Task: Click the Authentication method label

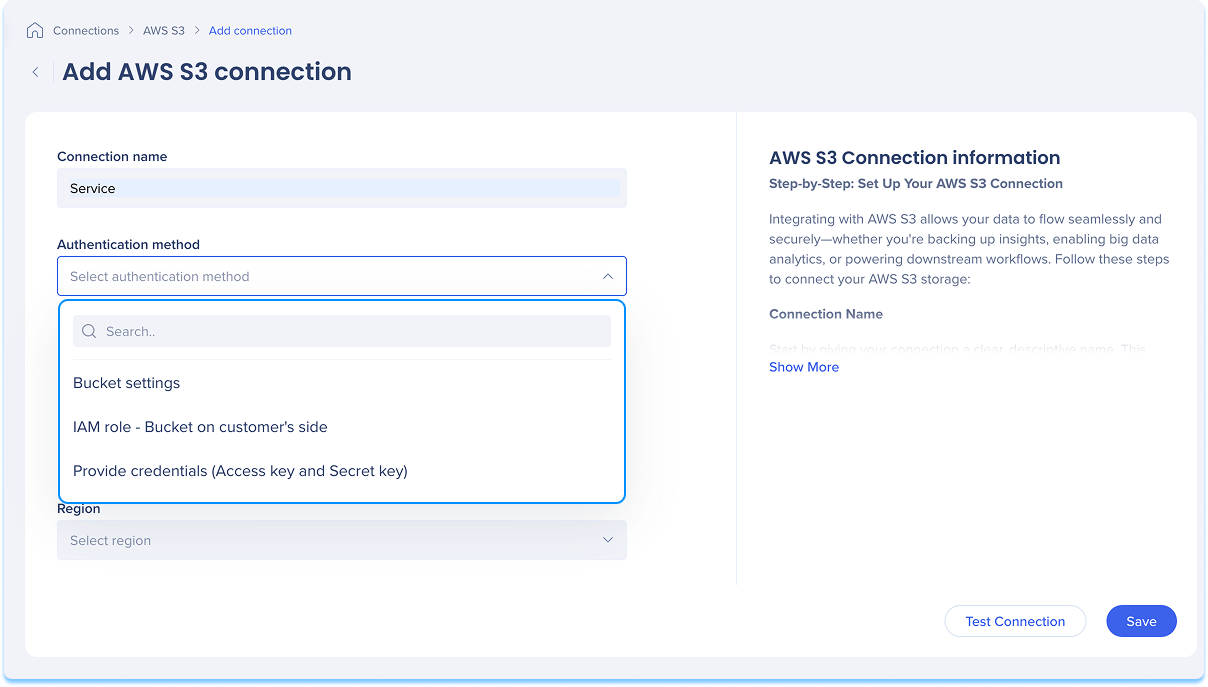Action: click(x=128, y=244)
